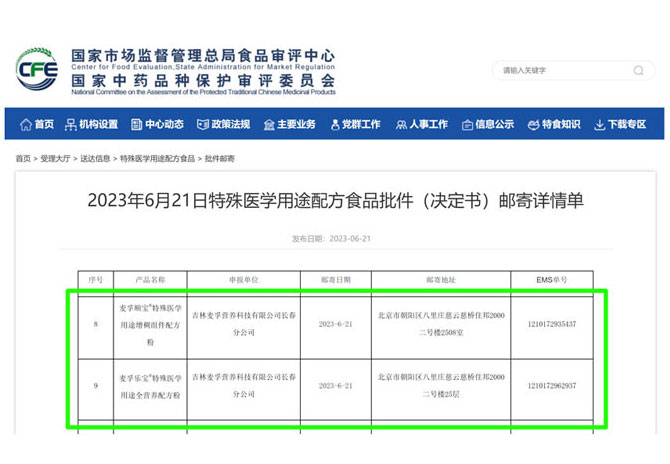Open 受理大厅 breadcrumb link
Image resolution: width=670 pixels, height=464 pixels.
55,159
